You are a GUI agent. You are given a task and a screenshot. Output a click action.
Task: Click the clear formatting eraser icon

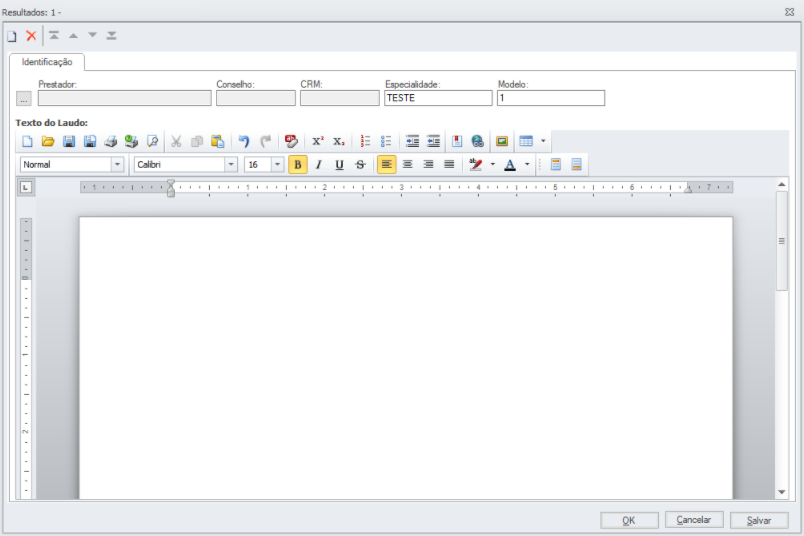(291, 141)
